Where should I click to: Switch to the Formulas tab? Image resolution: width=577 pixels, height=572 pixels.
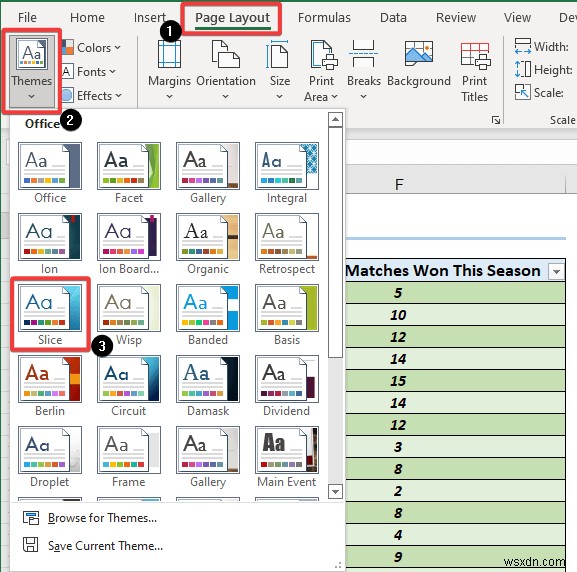pyautogui.click(x=324, y=17)
